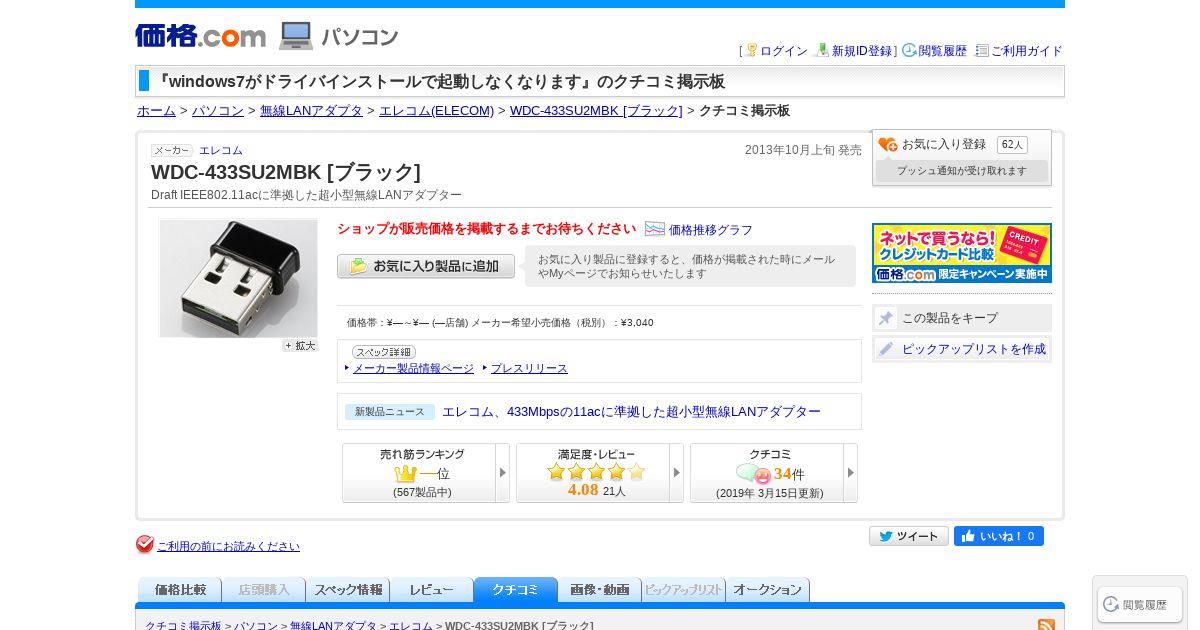The width and height of the screenshot is (1200, 630).
Task: Click エレコム(ELECOM) breadcrumb link
Action: (x=436, y=111)
